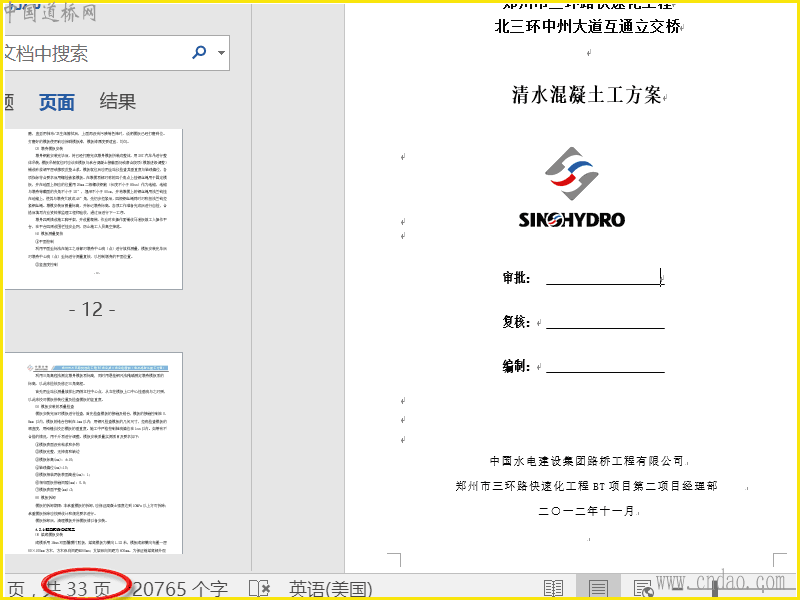This screenshot has height=600, width=800.
Task: Click the proofing errors book icon
Action: [x=259, y=588]
